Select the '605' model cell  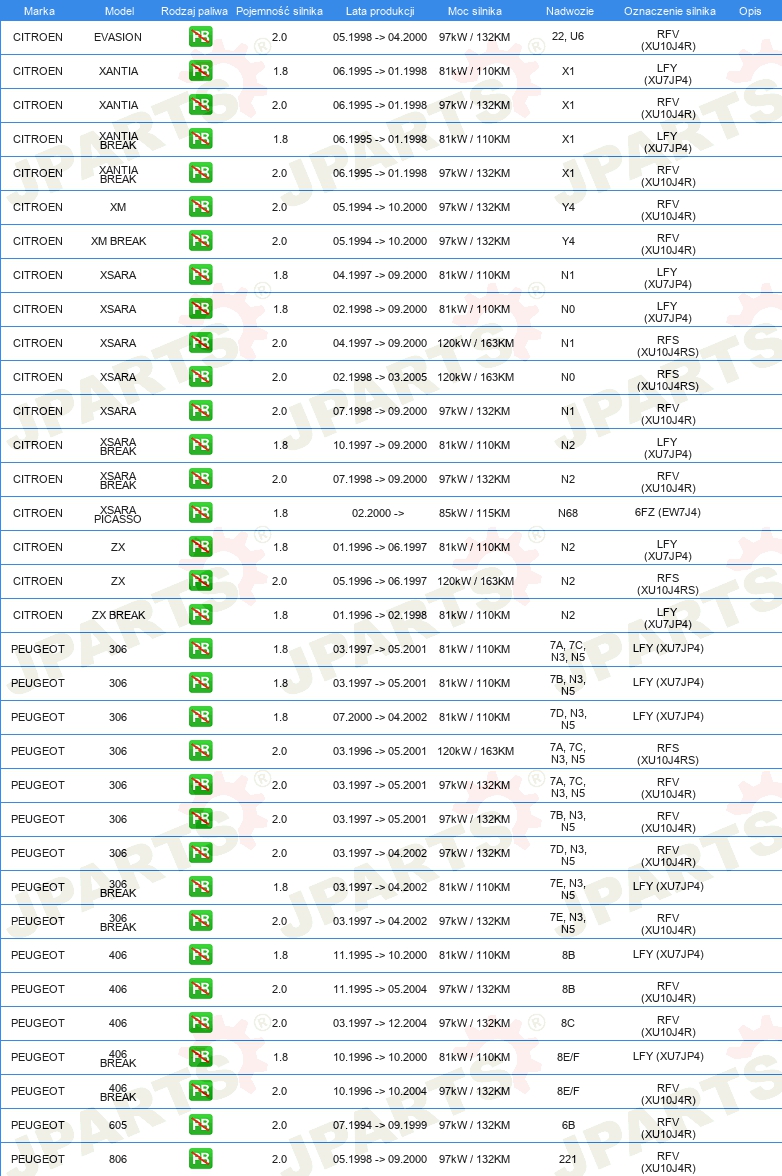click(118, 1125)
